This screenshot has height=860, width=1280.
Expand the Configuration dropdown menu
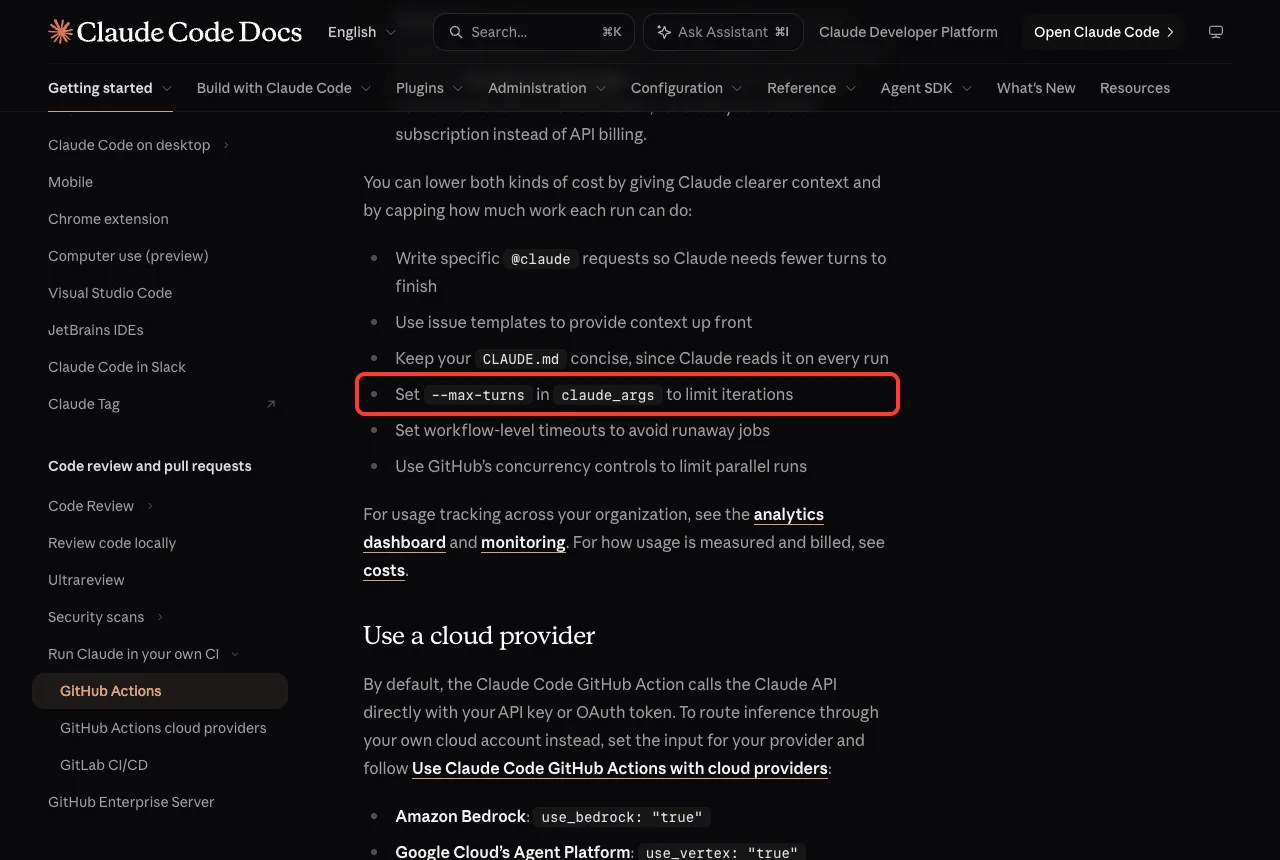coord(687,88)
